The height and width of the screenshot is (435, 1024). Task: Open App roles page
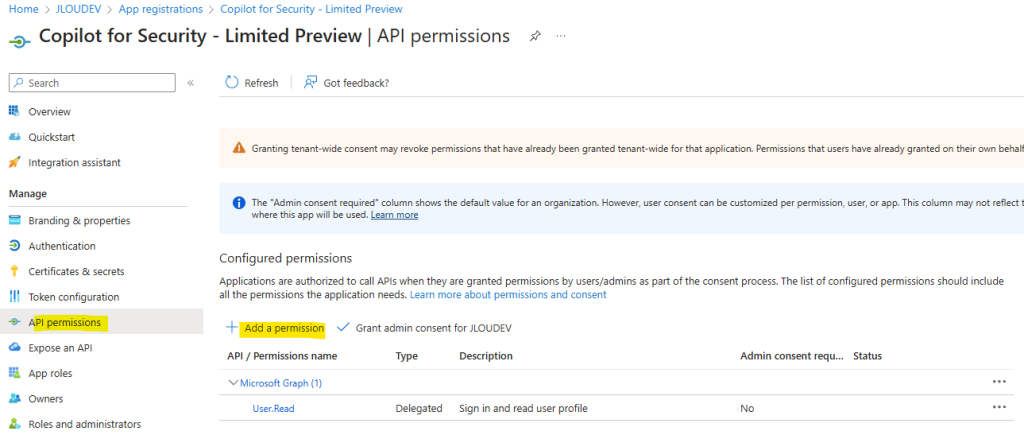(x=50, y=374)
